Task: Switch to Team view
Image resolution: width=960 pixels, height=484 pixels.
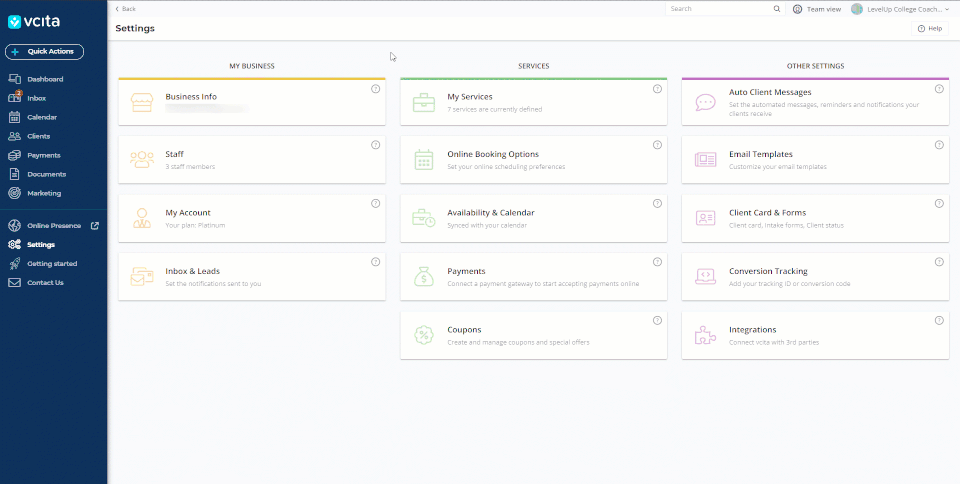Action: click(x=817, y=9)
